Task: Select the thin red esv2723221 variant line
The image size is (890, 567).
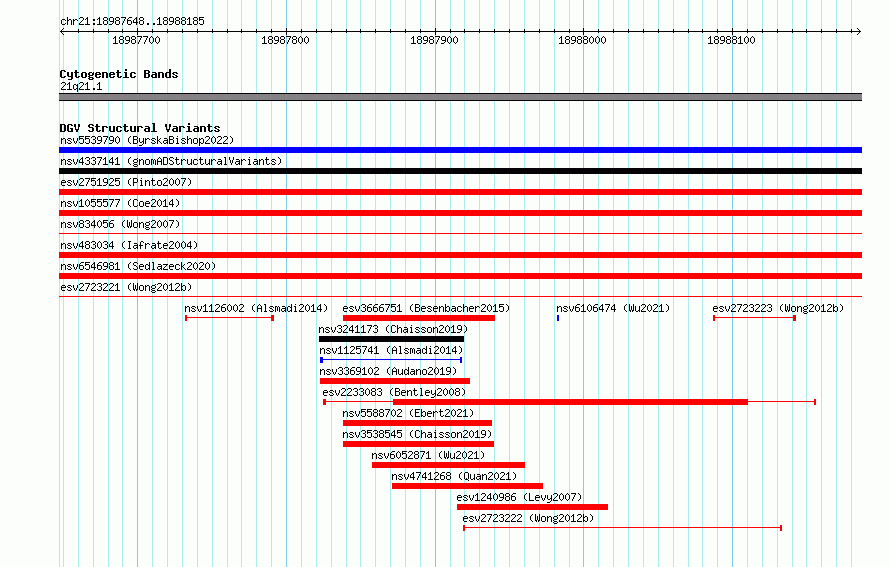Action: point(460,296)
